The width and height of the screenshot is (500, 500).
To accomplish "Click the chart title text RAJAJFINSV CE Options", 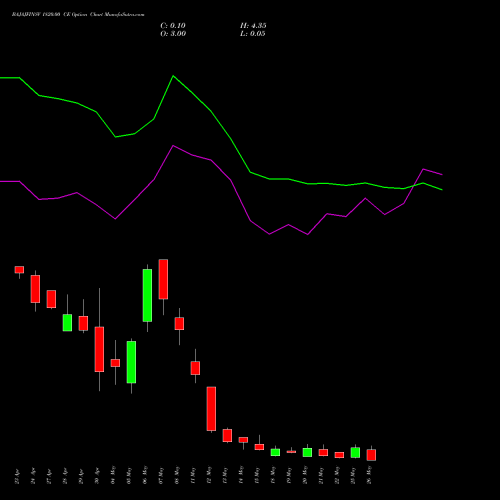I will pos(78,15).
